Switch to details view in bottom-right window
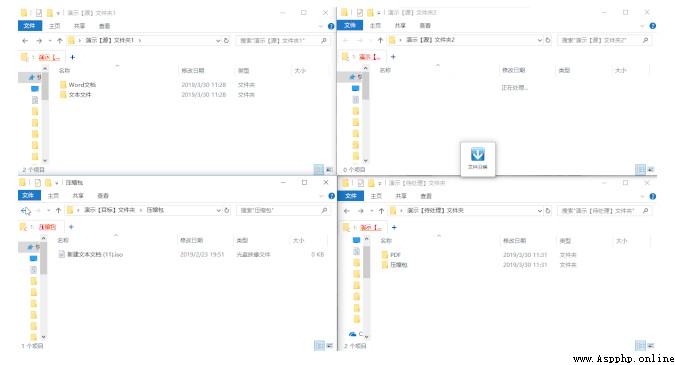Viewport: 675px width, 365px height. (x=640, y=346)
